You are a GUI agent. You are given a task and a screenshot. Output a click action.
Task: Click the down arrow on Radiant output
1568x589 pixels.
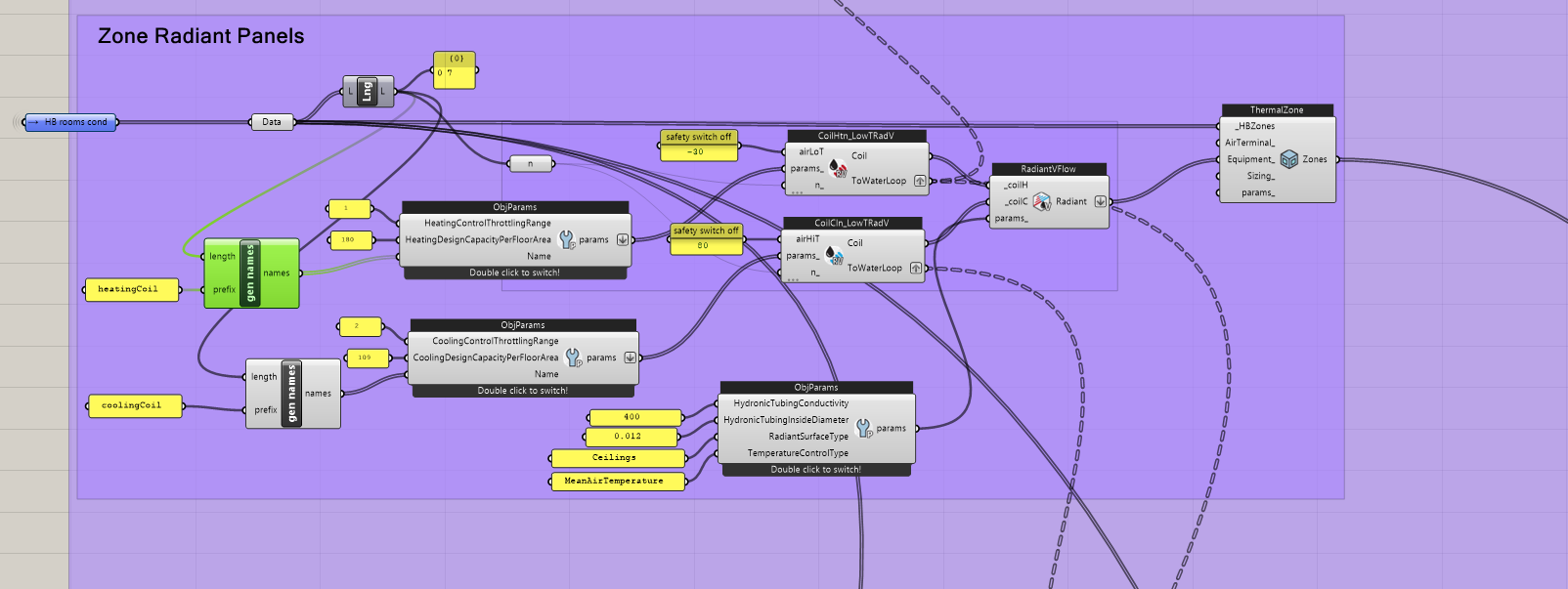(x=1100, y=201)
